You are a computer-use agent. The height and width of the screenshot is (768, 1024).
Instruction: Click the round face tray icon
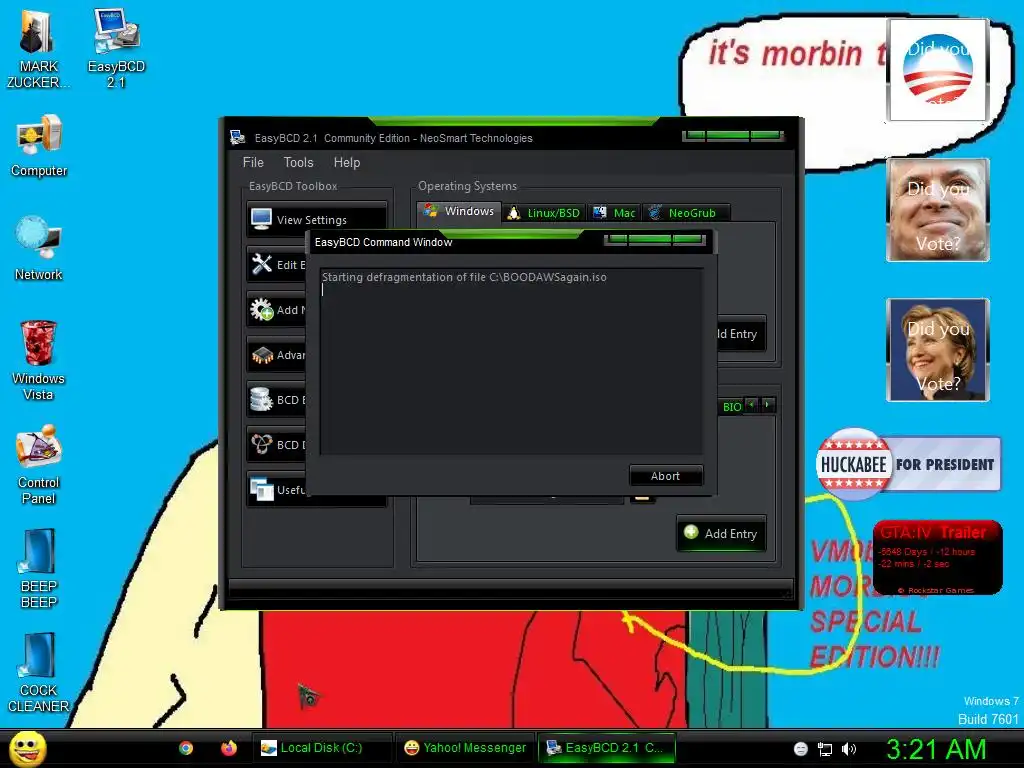(x=801, y=749)
